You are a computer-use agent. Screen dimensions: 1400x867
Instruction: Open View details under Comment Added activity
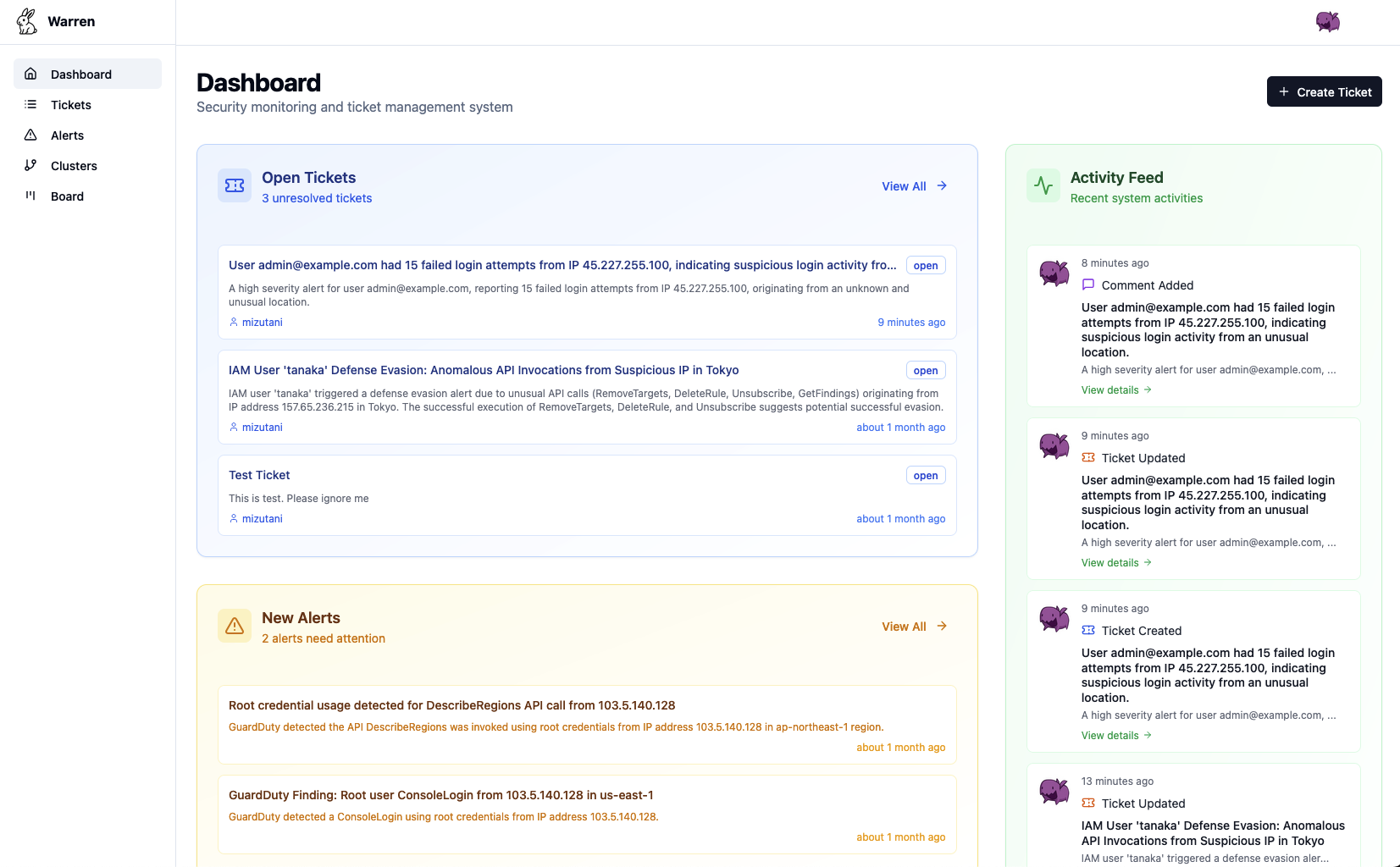click(x=1110, y=389)
